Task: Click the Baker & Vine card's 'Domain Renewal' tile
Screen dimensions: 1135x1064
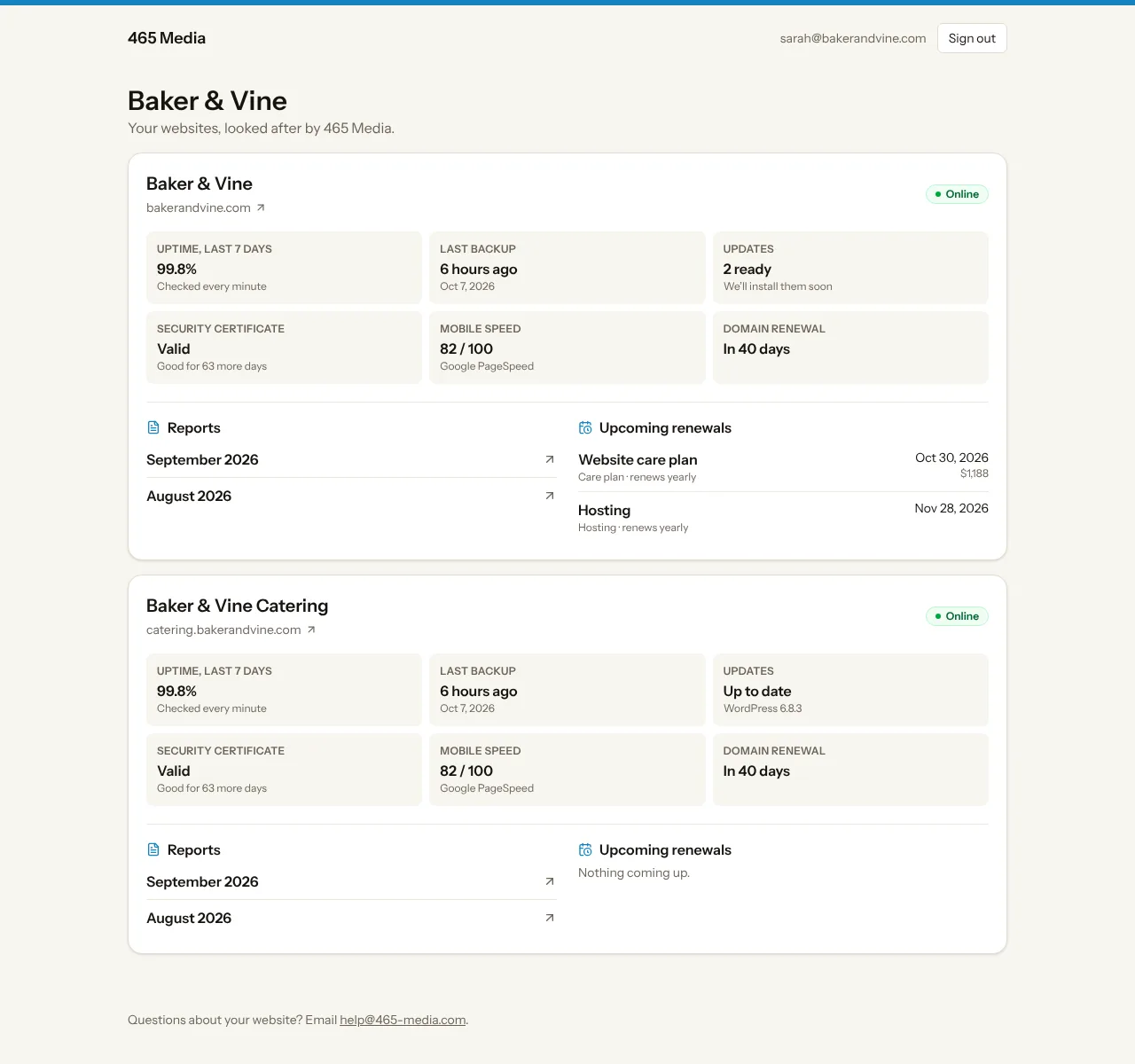Action: [850, 348]
